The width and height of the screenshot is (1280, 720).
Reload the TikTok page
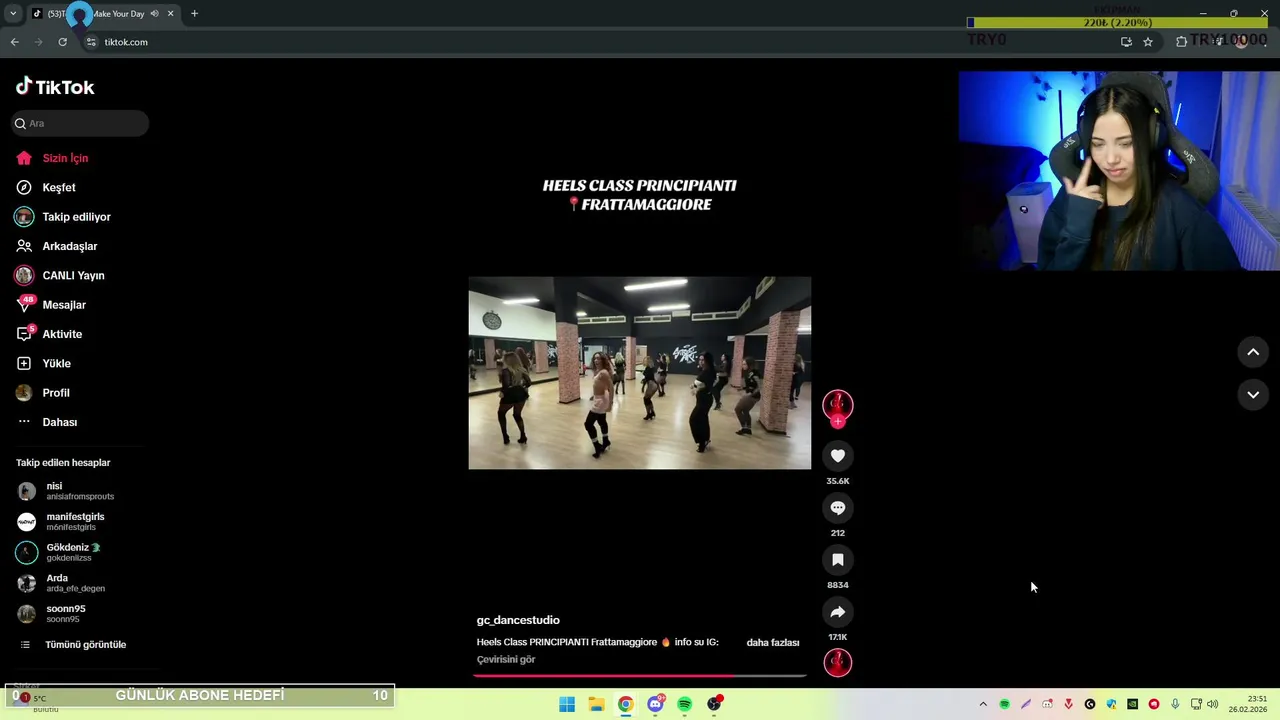(x=62, y=42)
